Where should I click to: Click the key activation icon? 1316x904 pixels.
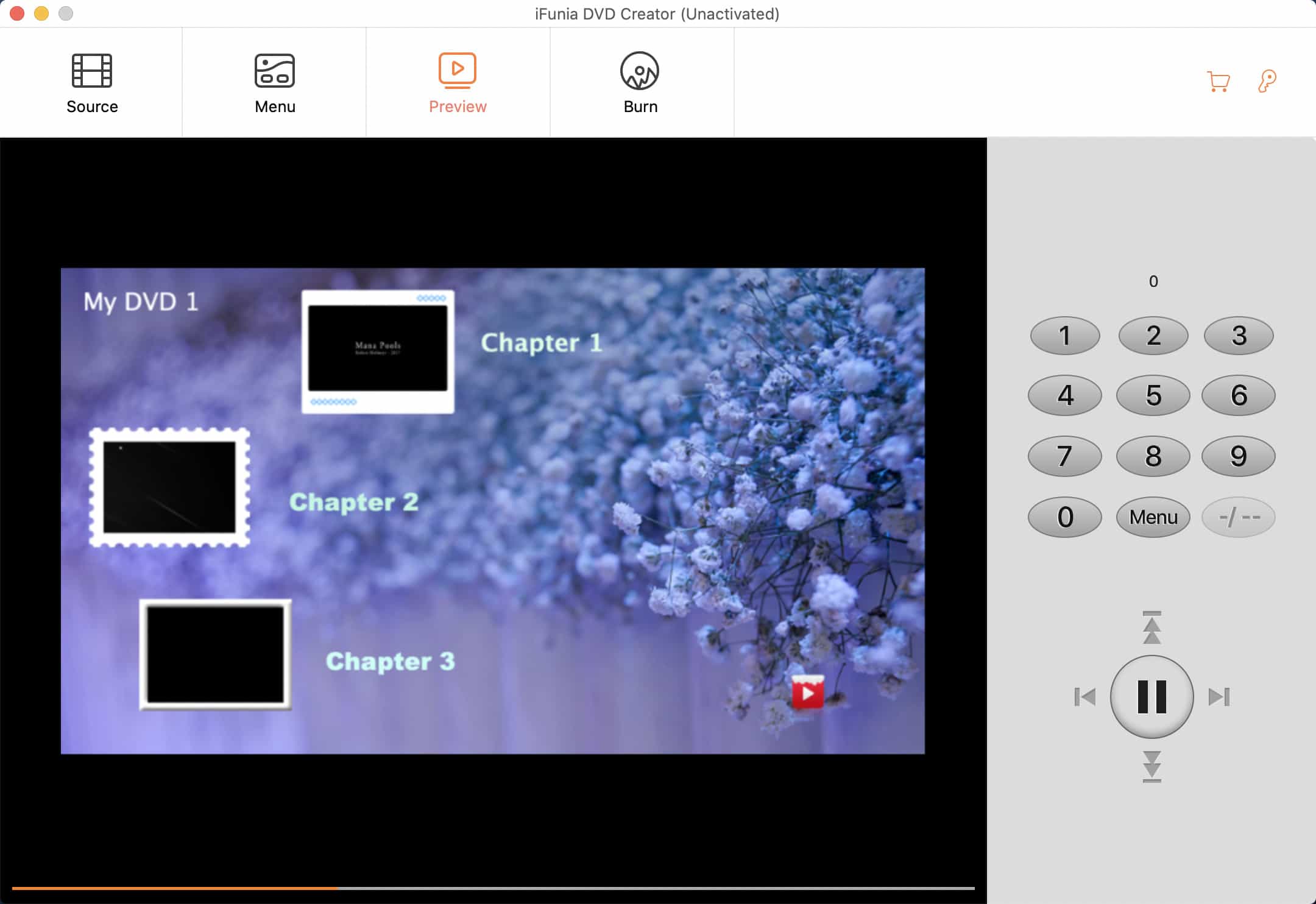pyautogui.click(x=1267, y=81)
